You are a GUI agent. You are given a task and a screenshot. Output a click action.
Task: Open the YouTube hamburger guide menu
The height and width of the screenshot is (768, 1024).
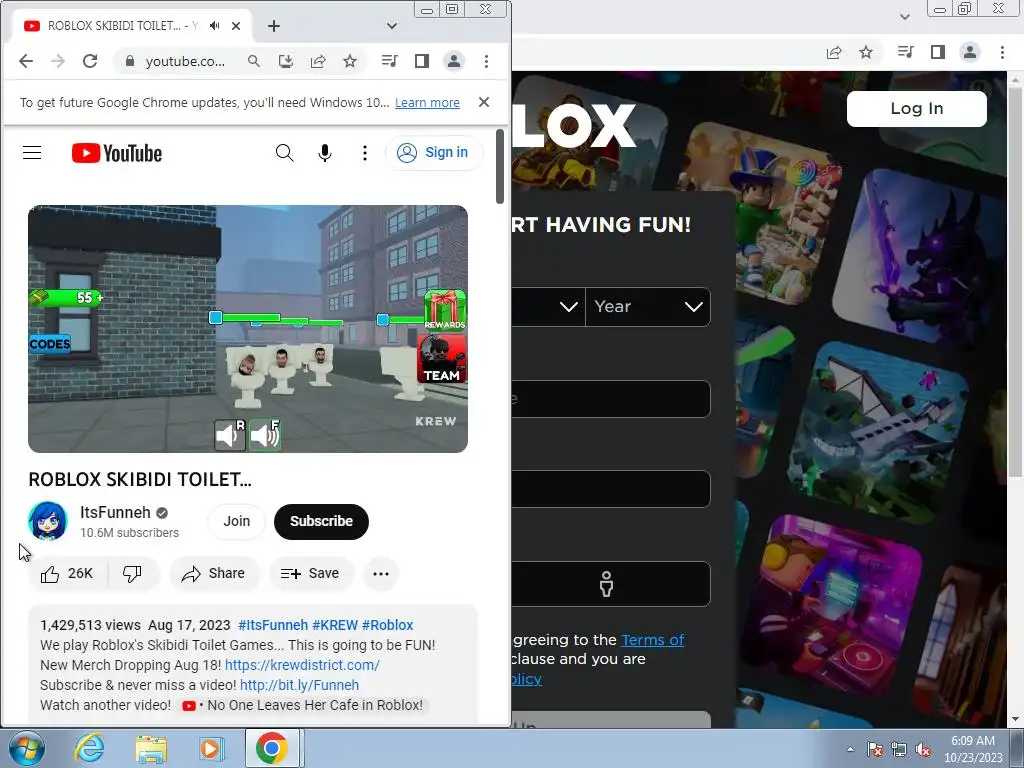tap(32, 153)
